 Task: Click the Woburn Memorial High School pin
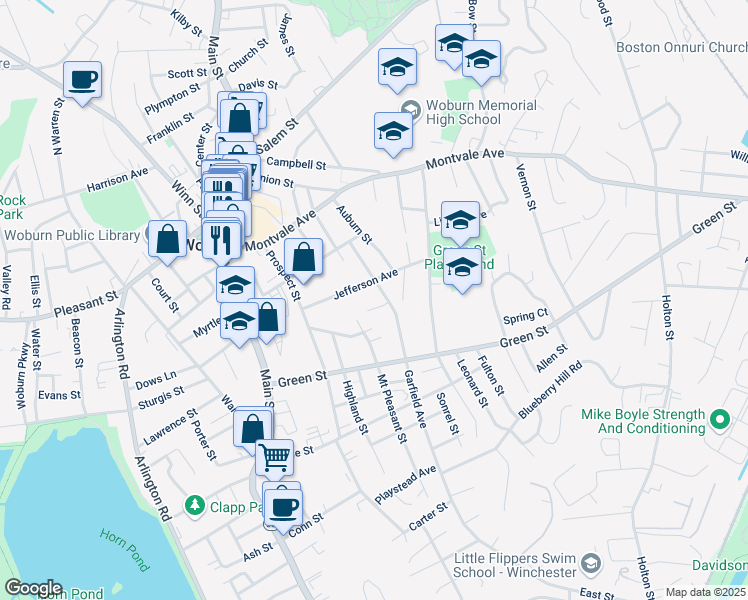411,111
